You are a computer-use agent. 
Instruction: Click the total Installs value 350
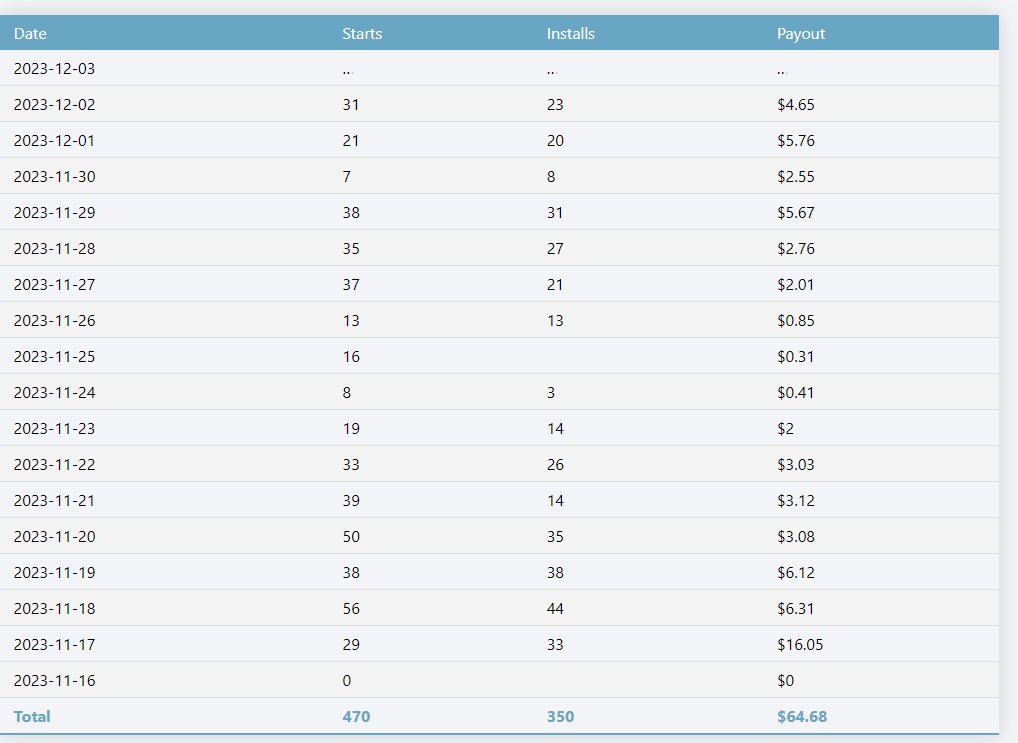pos(560,717)
